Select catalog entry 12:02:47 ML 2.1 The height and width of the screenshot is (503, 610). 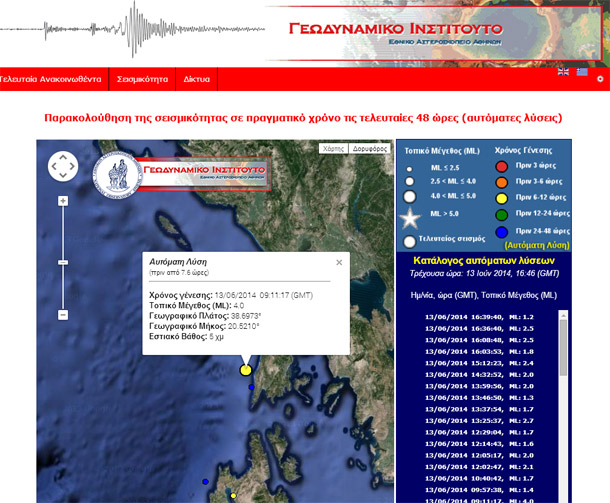coord(479,467)
